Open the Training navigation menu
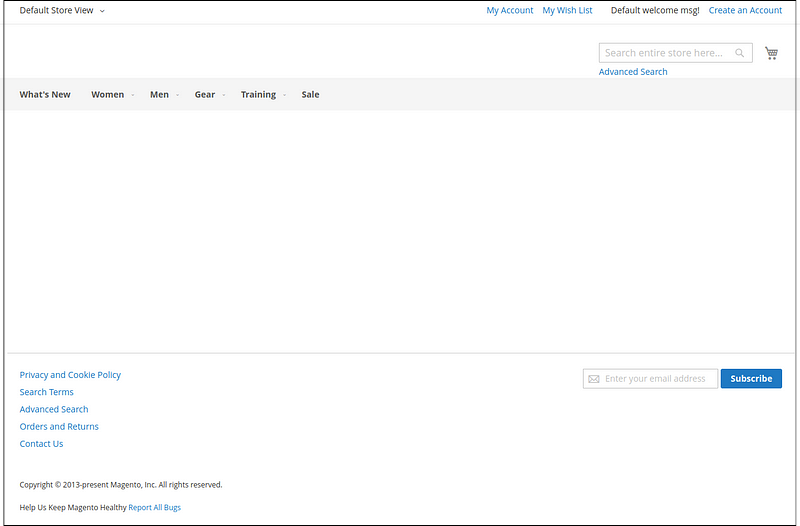 (260, 95)
